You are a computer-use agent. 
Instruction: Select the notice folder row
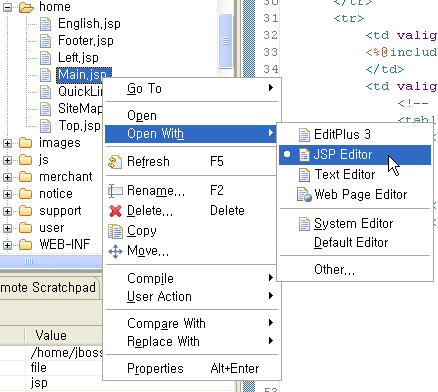pos(56,194)
